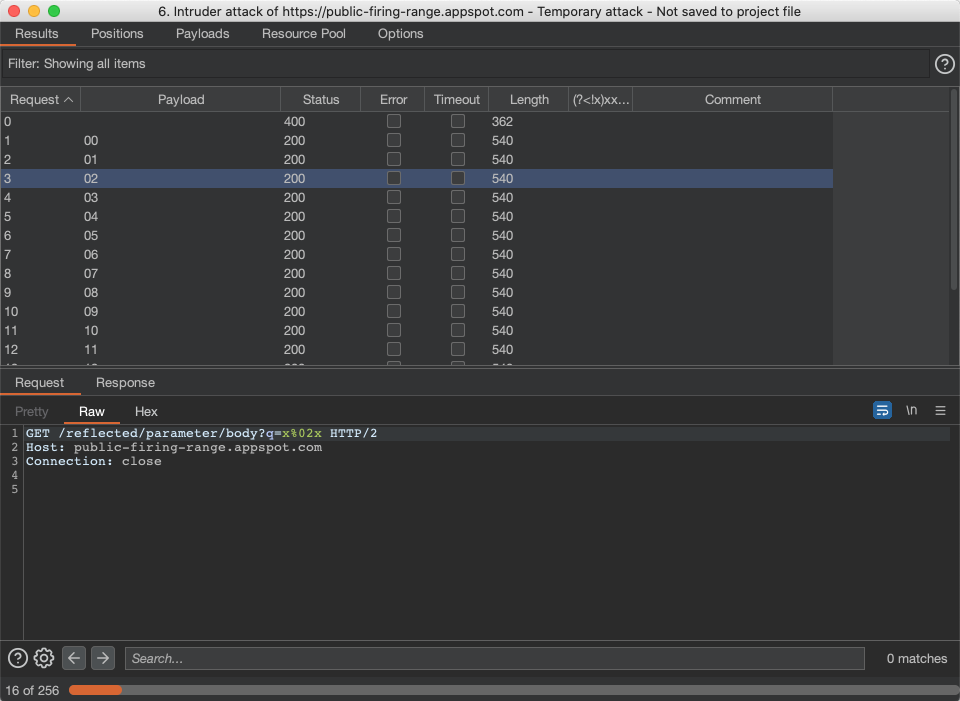Switch to Hex view

point(146,412)
